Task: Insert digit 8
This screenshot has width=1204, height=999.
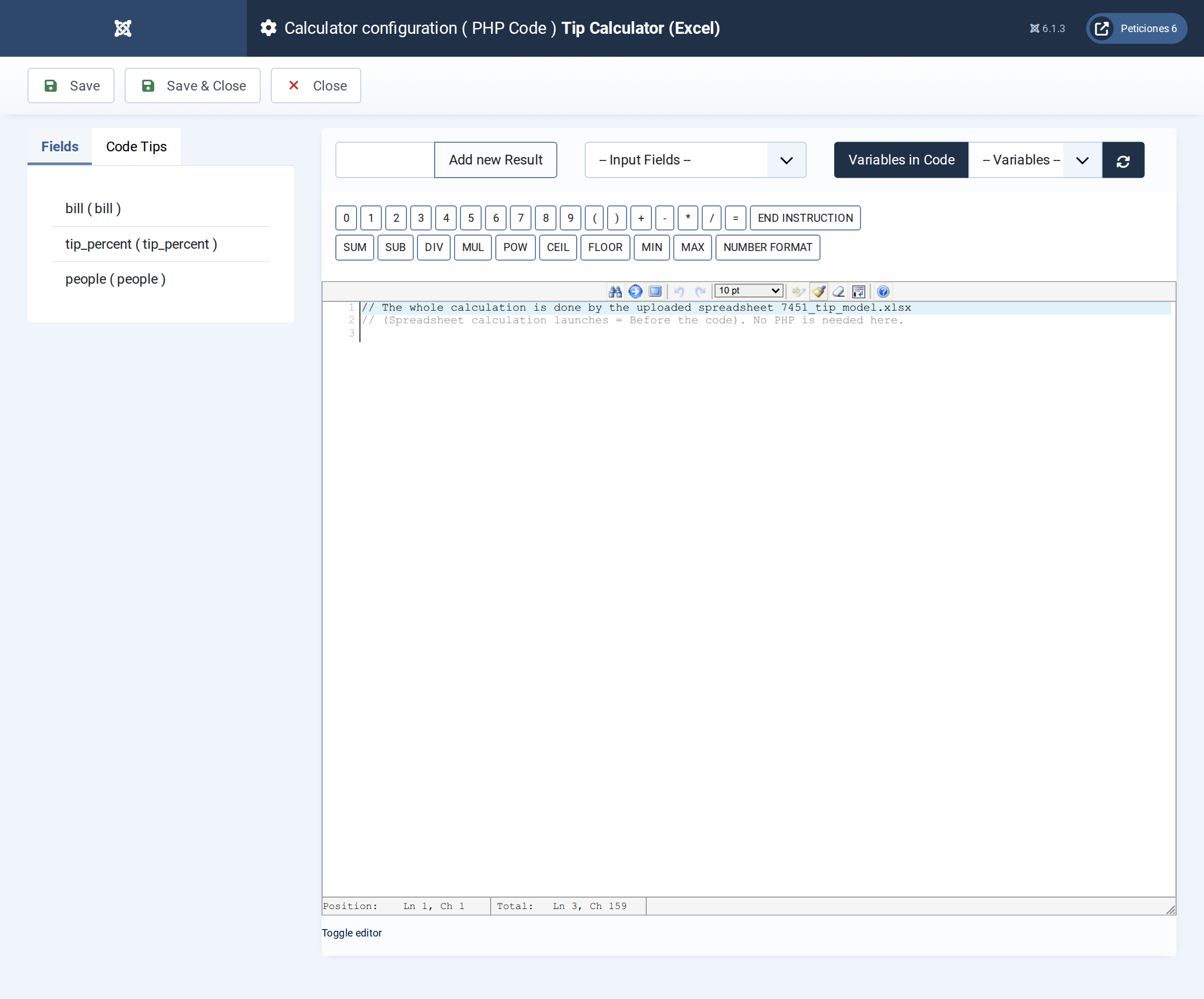Action: click(546, 218)
